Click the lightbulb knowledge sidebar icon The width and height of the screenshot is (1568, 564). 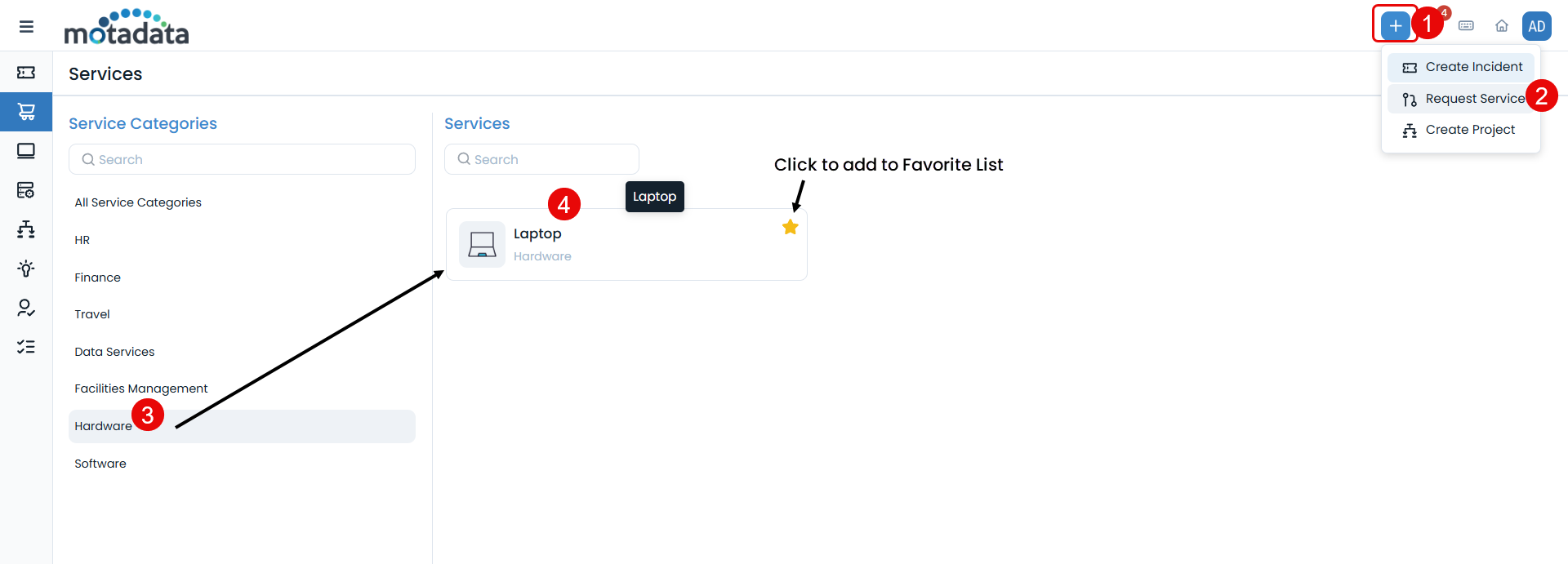(x=26, y=269)
